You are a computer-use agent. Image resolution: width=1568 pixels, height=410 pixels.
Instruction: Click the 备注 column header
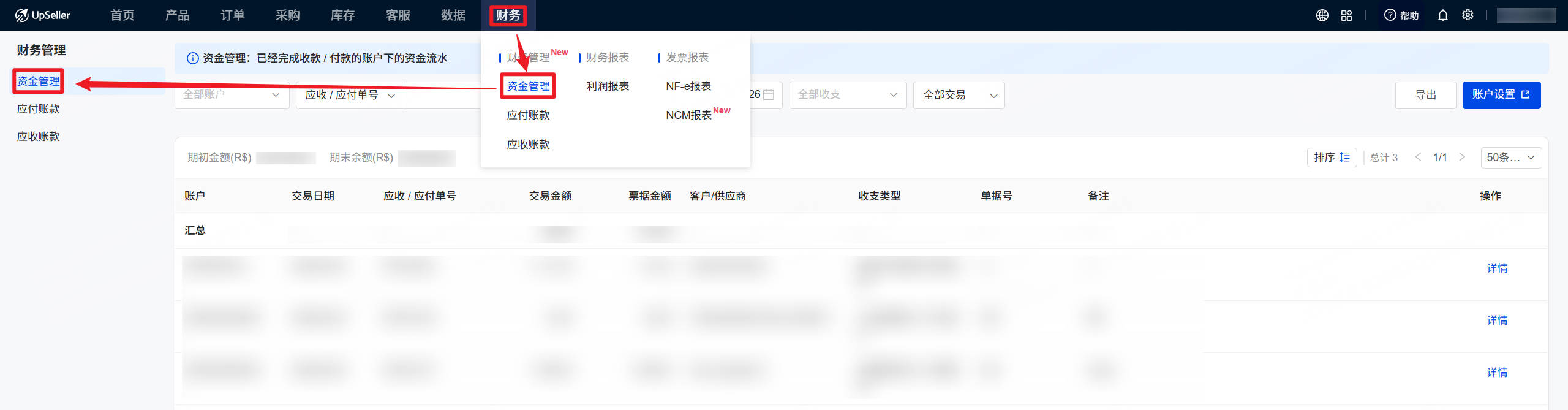coord(1098,196)
